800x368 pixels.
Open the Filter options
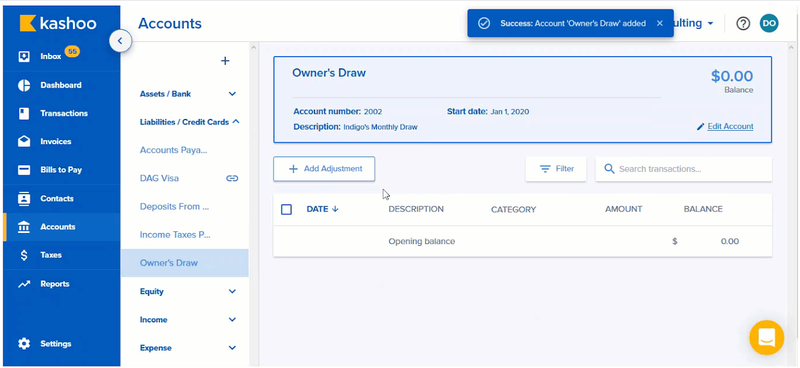pyautogui.click(x=556, y=169)
